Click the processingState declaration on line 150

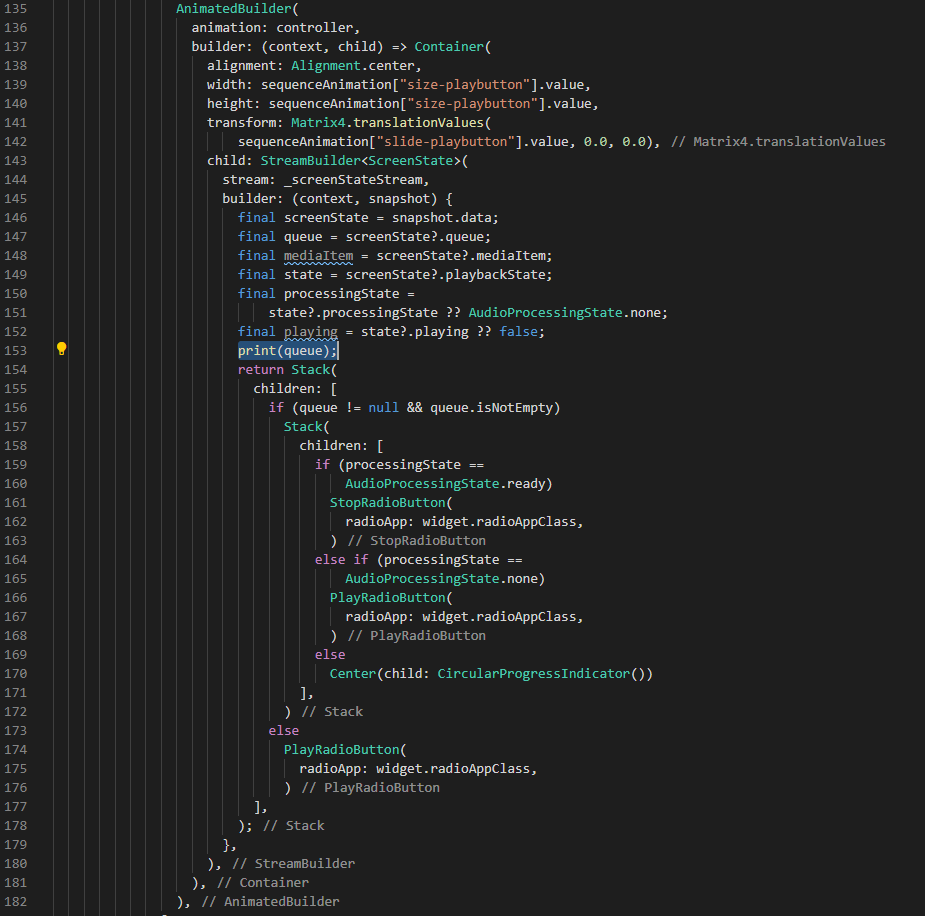pos(342,294)
